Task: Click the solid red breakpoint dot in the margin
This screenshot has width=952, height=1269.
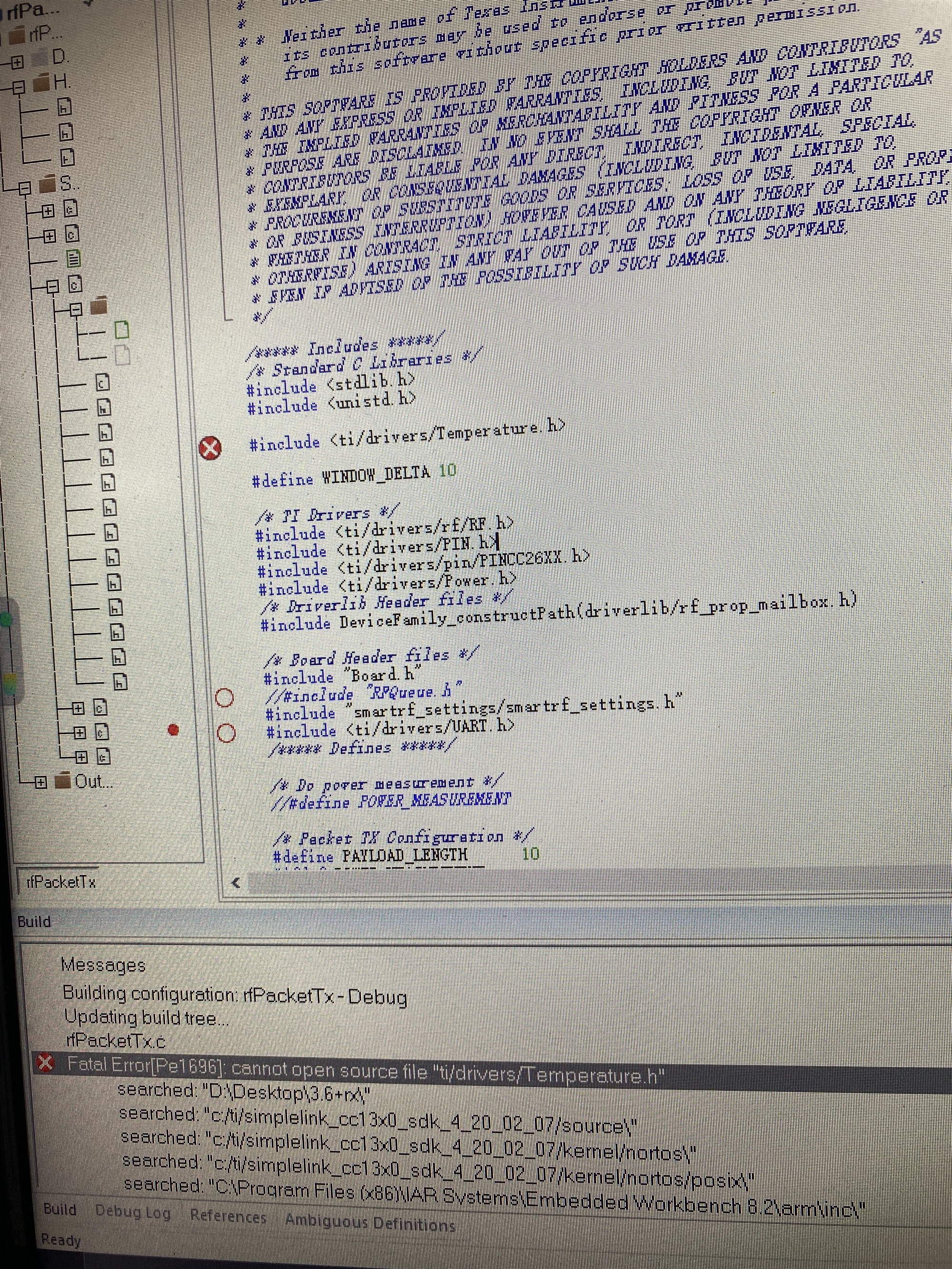Action: (173, 730)
